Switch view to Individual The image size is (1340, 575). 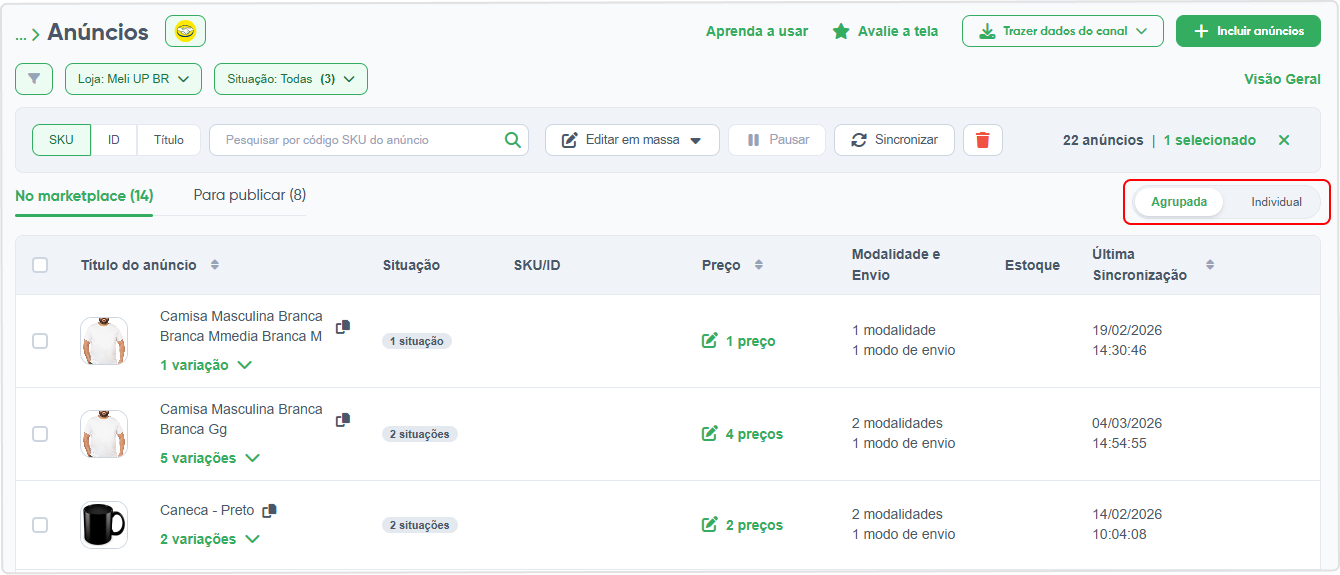coord(1276,202)
